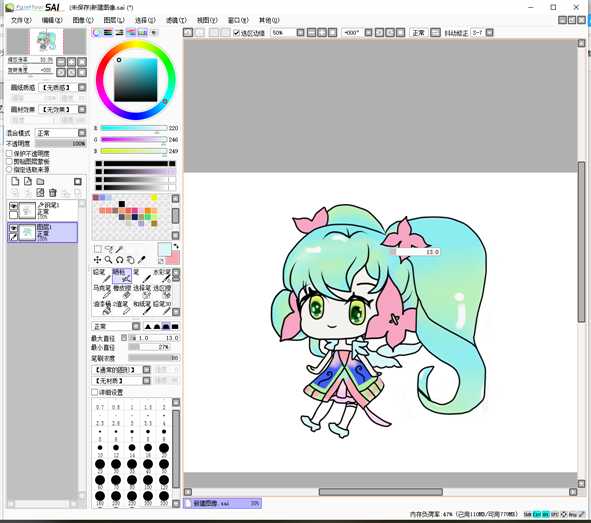
Task: Choose the 2值笔 binary pen tool
Action: pyautogui.click(x=122, y=307)
